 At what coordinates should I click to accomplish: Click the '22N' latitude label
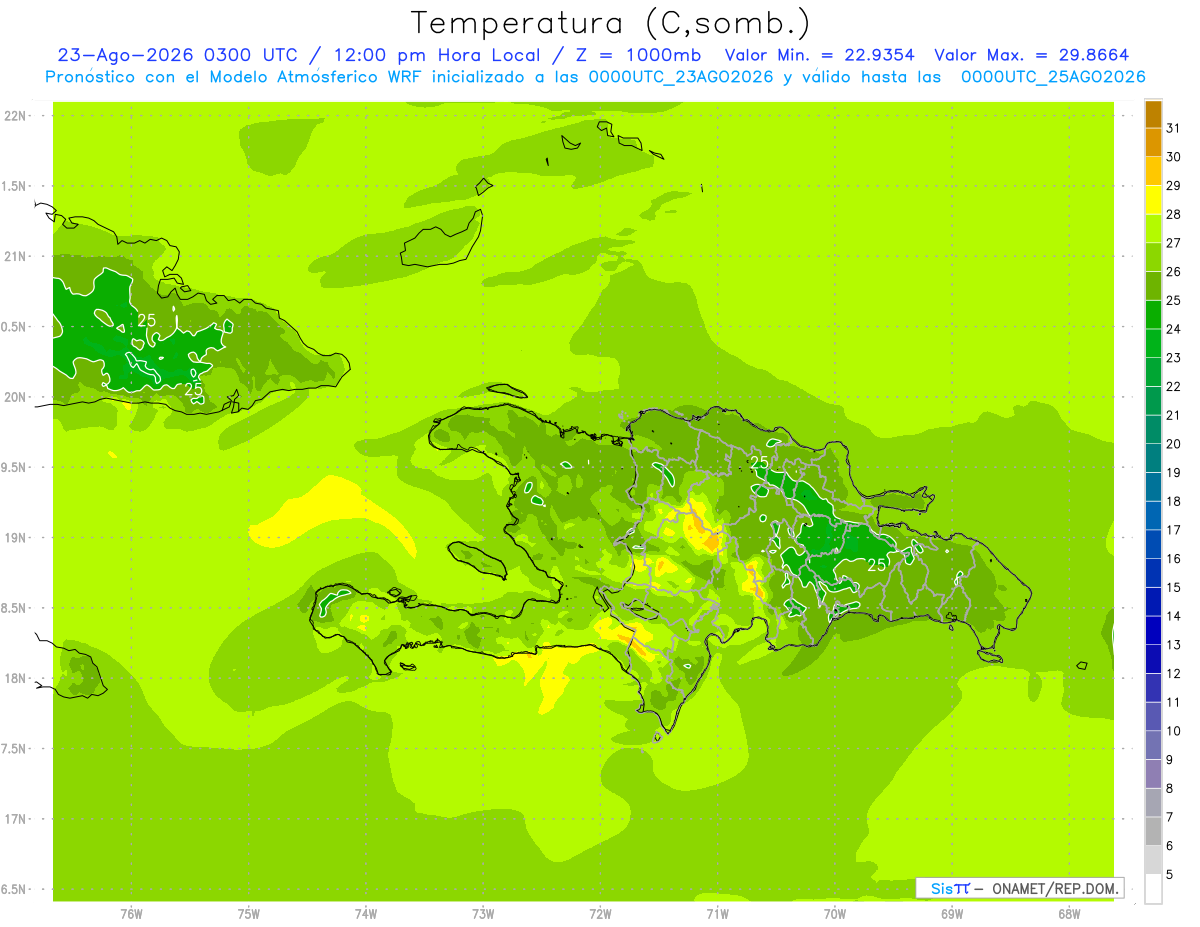(17, 116)
